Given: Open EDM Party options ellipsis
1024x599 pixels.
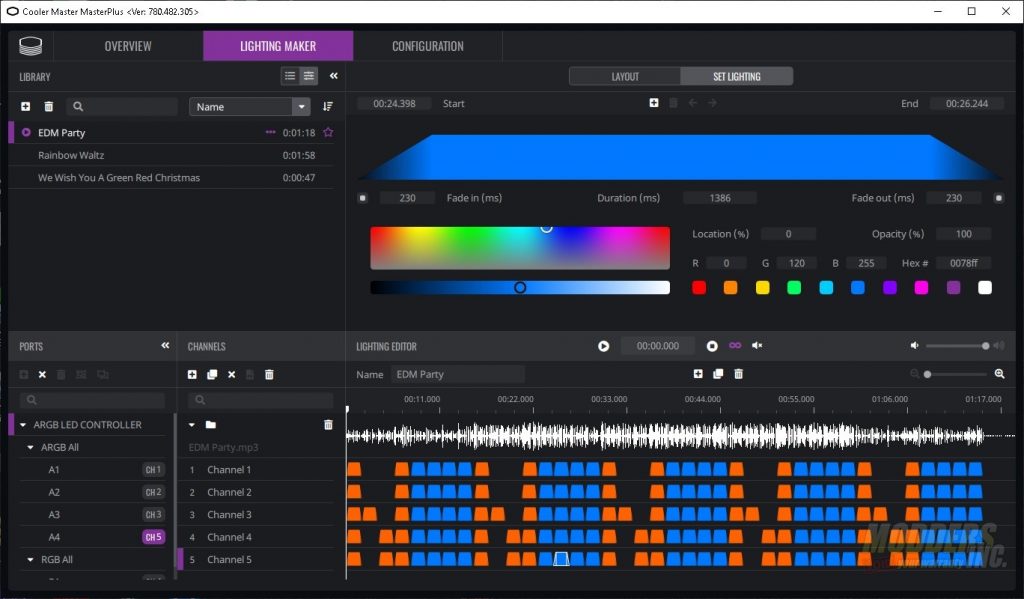Looking at the screenshot, I should (x=270, y=132).
